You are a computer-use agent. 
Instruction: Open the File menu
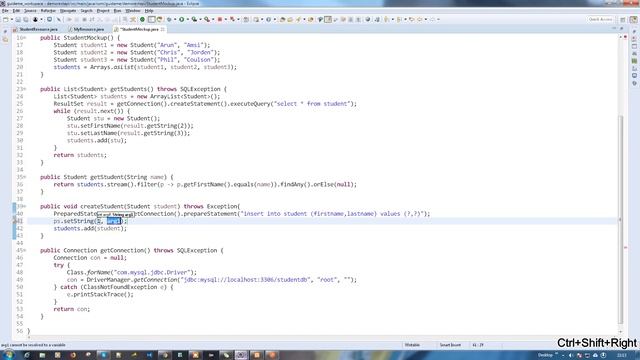pyautogui.click(x=5, y=11)
